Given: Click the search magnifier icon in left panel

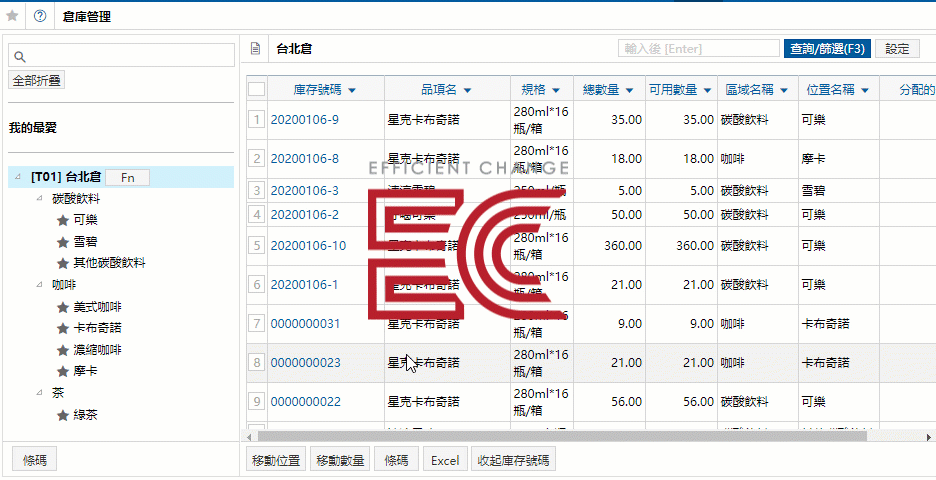Looking at the screenshot, I should point(19,57).
